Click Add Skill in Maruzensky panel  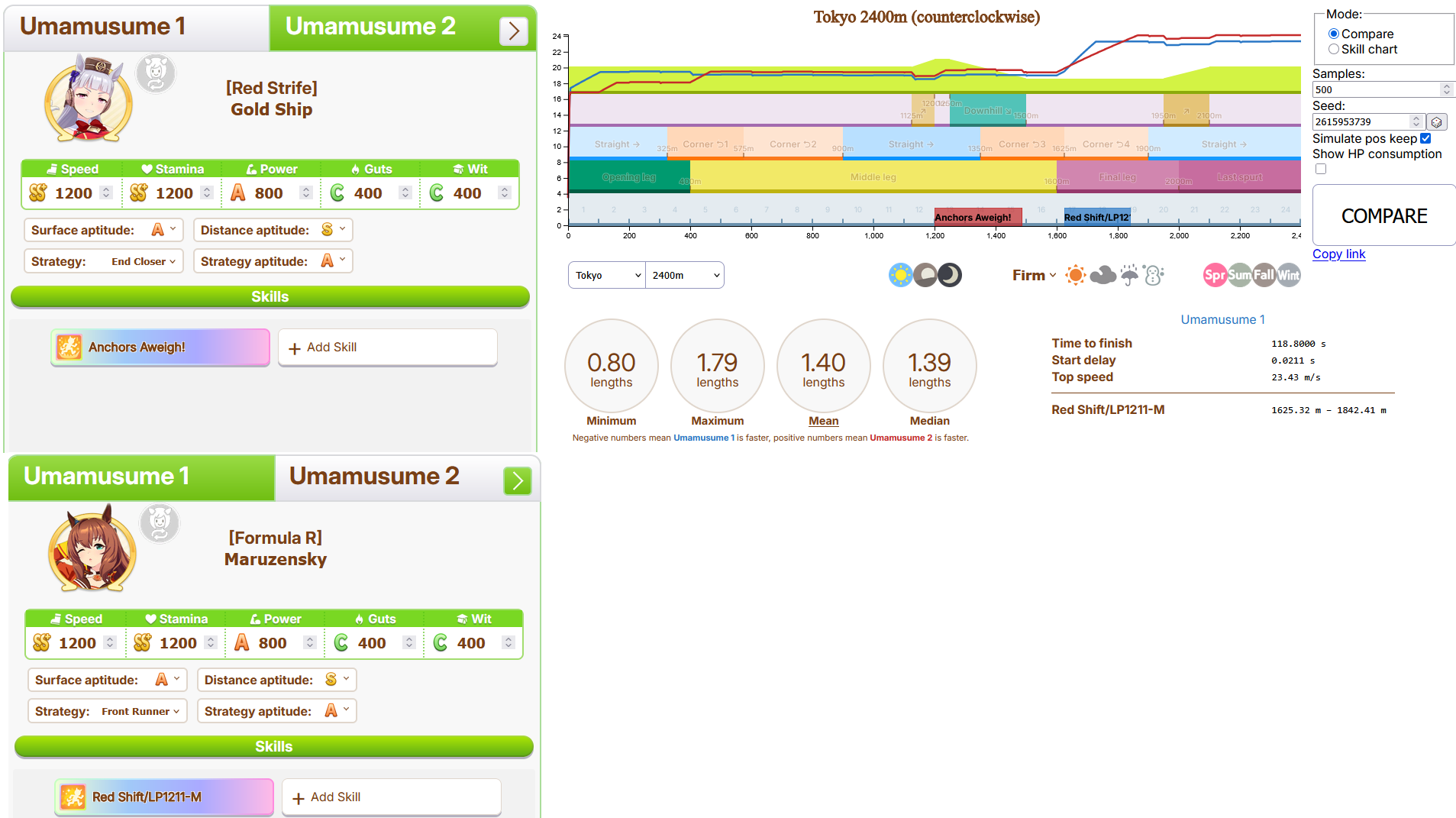(x=392, y=797)
